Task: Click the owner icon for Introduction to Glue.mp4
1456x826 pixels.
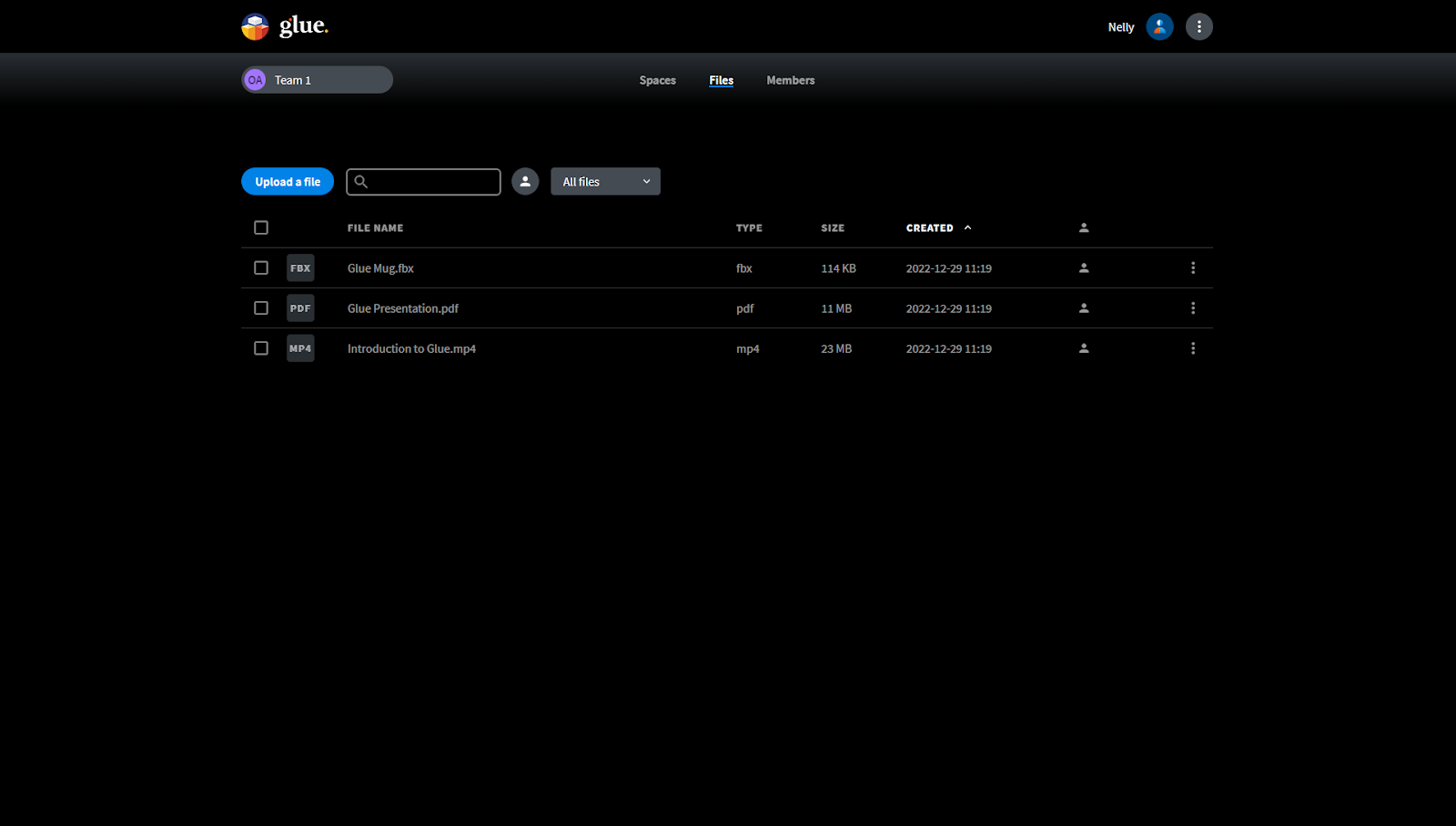Action: click(x=1084, y=348)
